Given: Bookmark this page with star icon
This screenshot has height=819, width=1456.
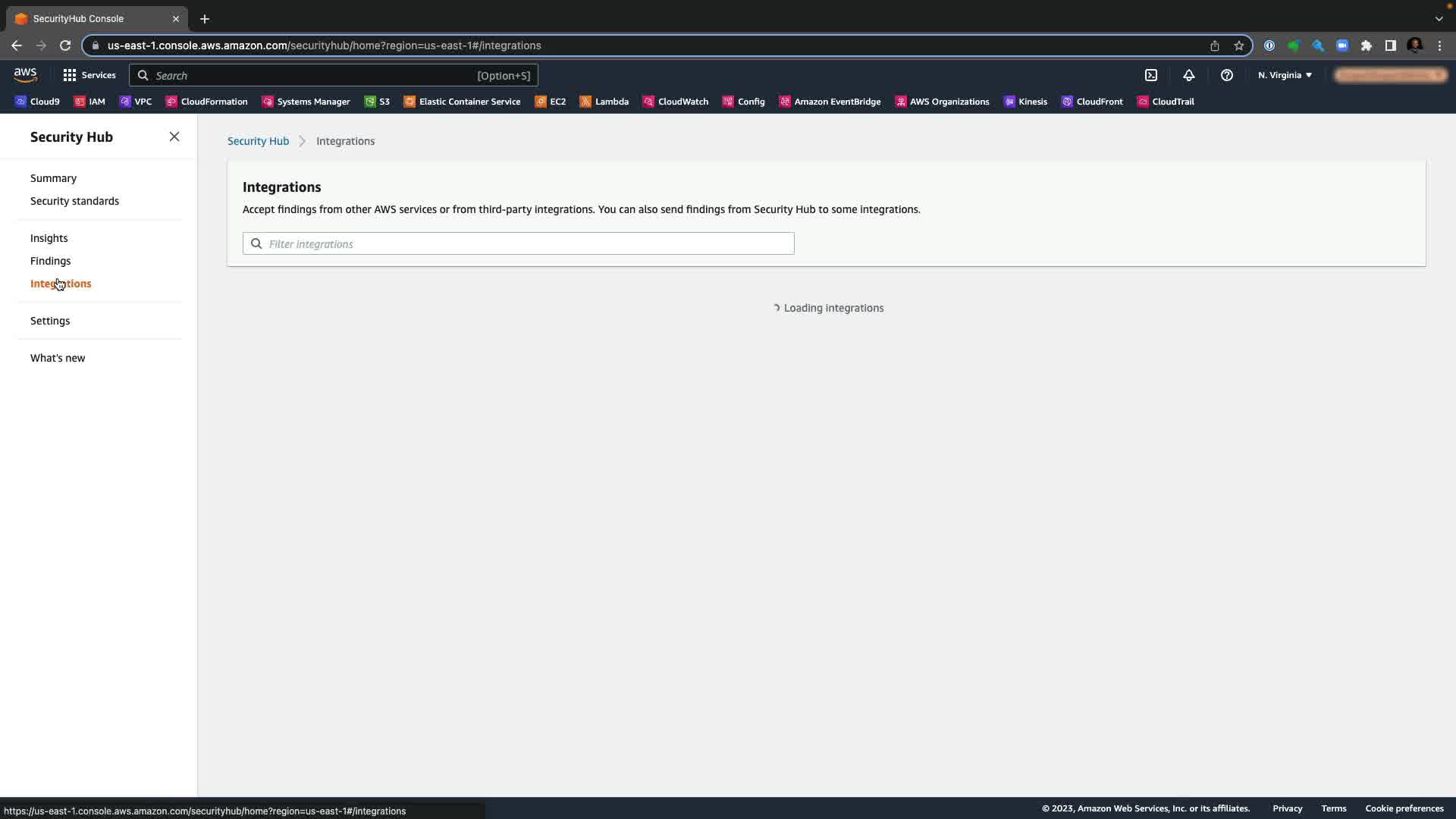Looking at the screenshot, I should [x=1239, y=45].
